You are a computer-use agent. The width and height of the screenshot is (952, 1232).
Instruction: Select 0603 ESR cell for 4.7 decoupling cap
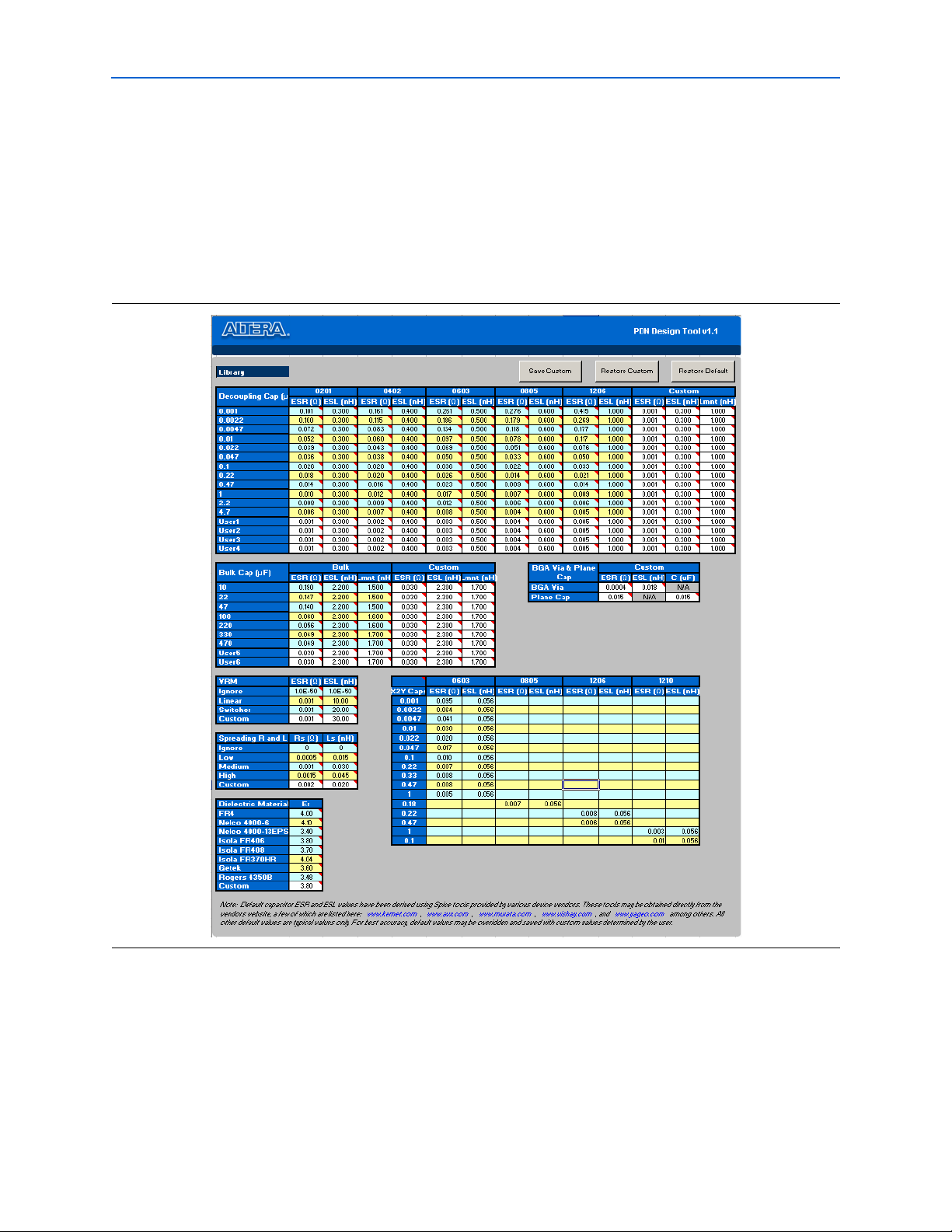point(443,512)
